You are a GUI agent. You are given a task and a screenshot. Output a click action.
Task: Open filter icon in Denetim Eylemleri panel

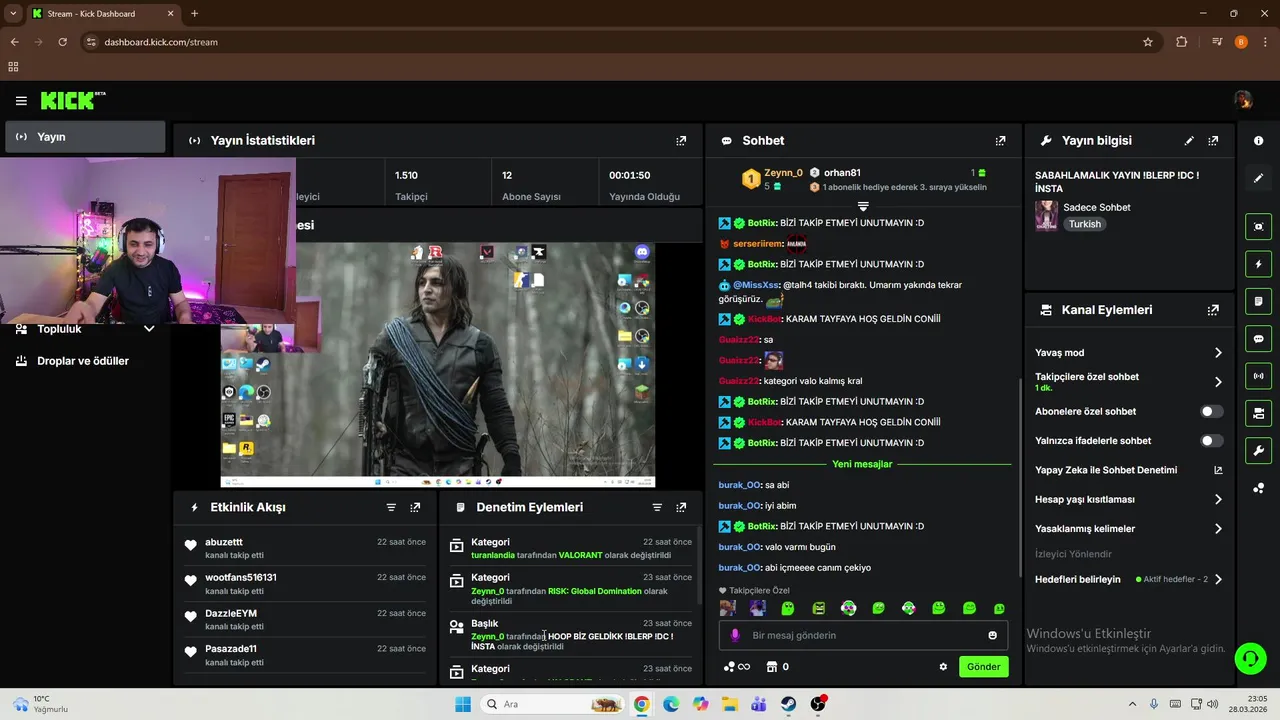click(657, 507)
